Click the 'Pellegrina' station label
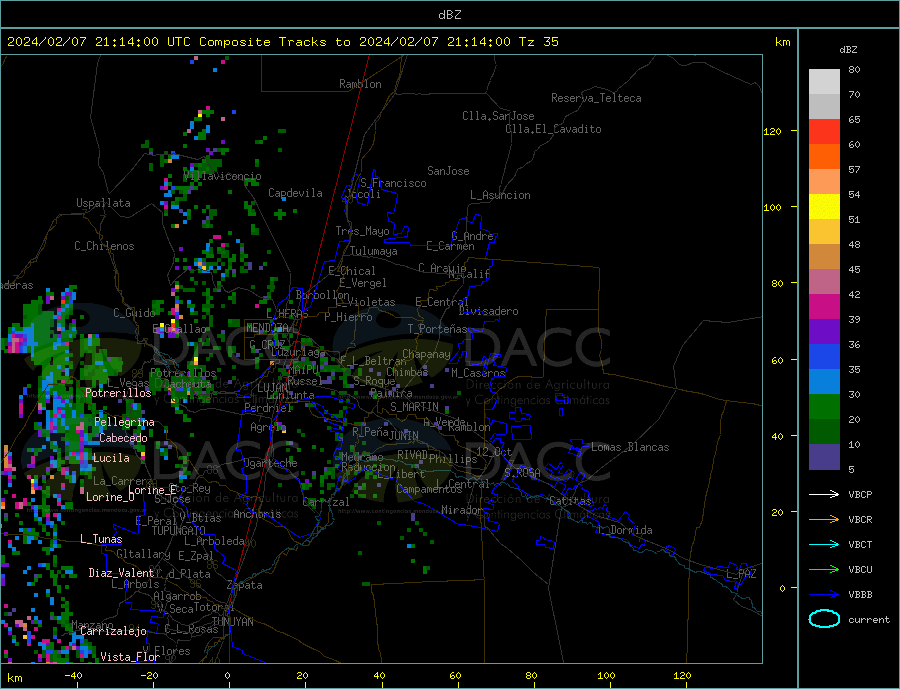The width and height of the screenshot is (900, 689). tap(125, 422)
